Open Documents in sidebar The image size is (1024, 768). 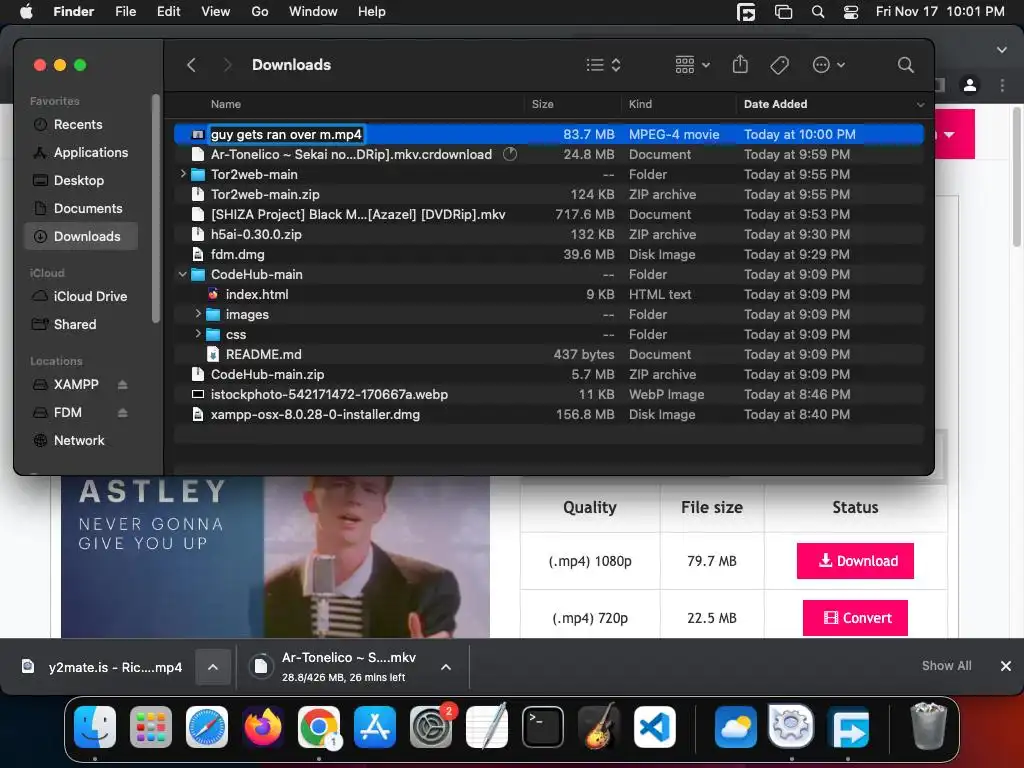(x=80, y=209)
